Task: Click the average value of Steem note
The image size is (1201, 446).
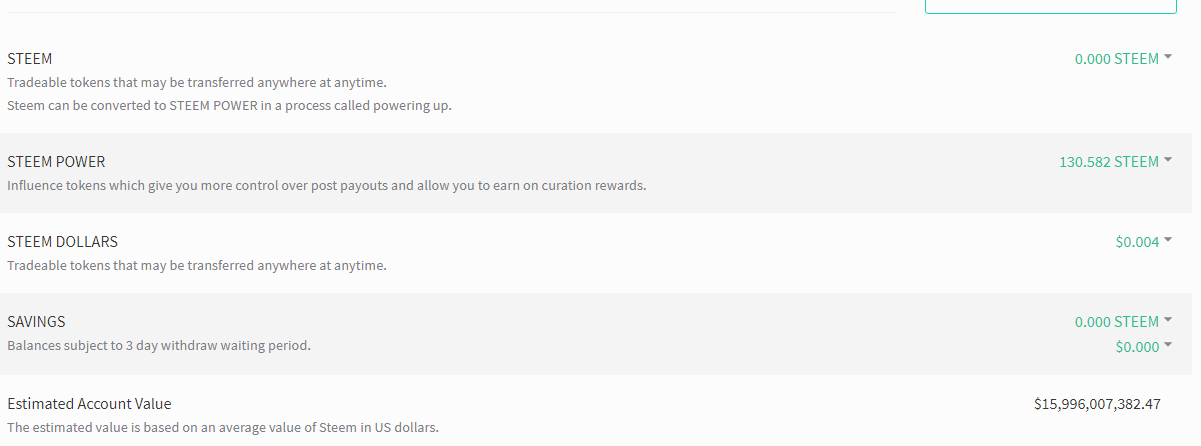Action: click(223, 428)
